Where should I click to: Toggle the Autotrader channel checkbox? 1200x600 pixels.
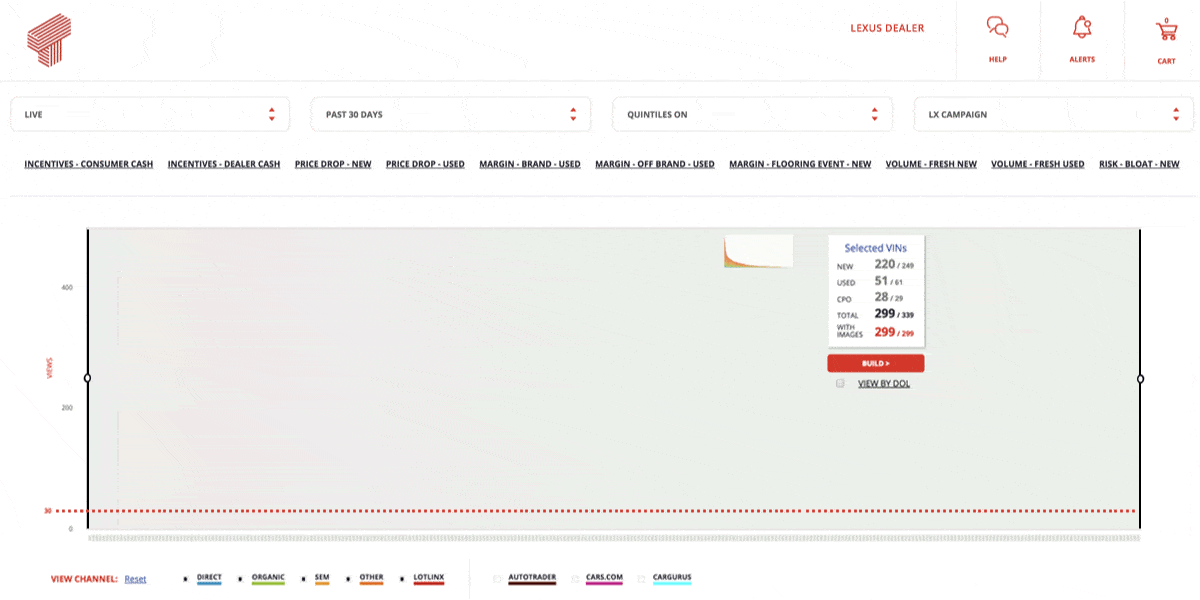pyautogui.click(x=497, y=578)
